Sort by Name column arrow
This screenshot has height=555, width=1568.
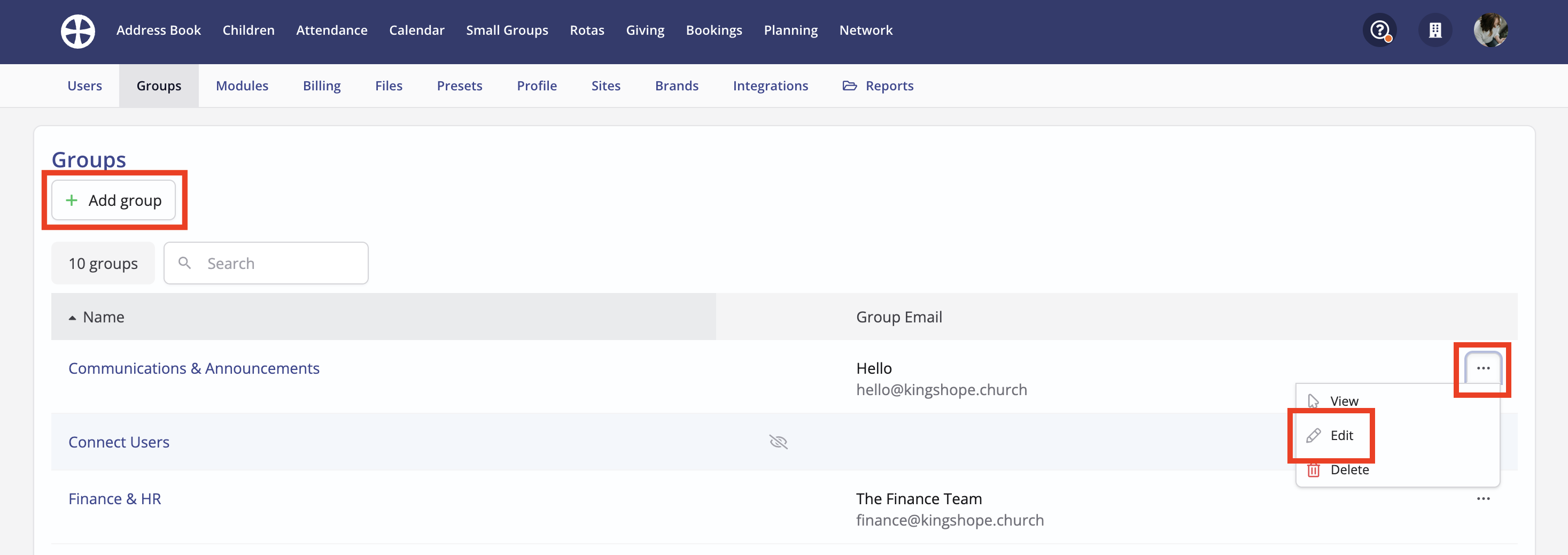[x=73, y=318]
